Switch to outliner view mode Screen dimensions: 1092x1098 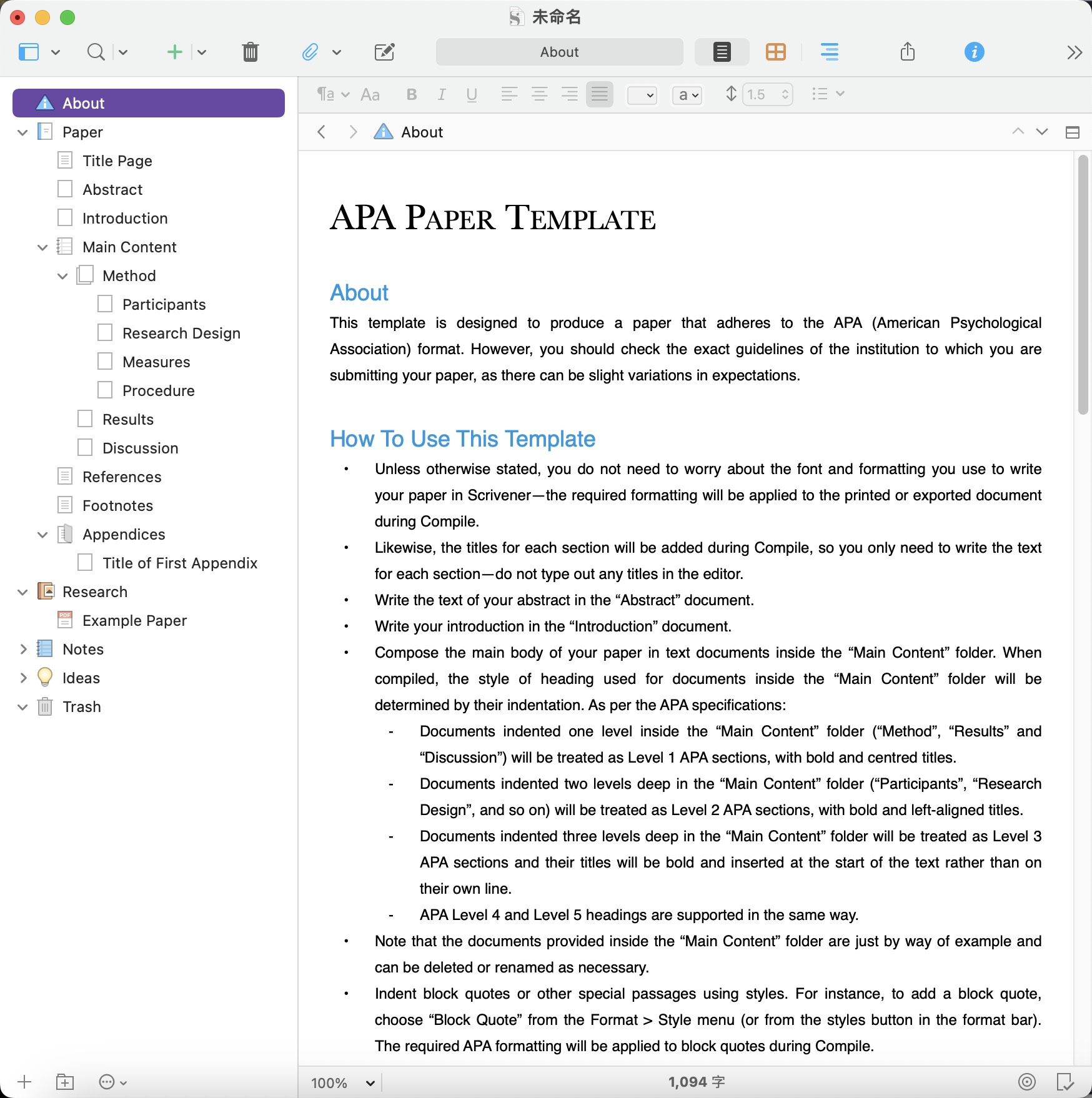click(x=829, y=52)
